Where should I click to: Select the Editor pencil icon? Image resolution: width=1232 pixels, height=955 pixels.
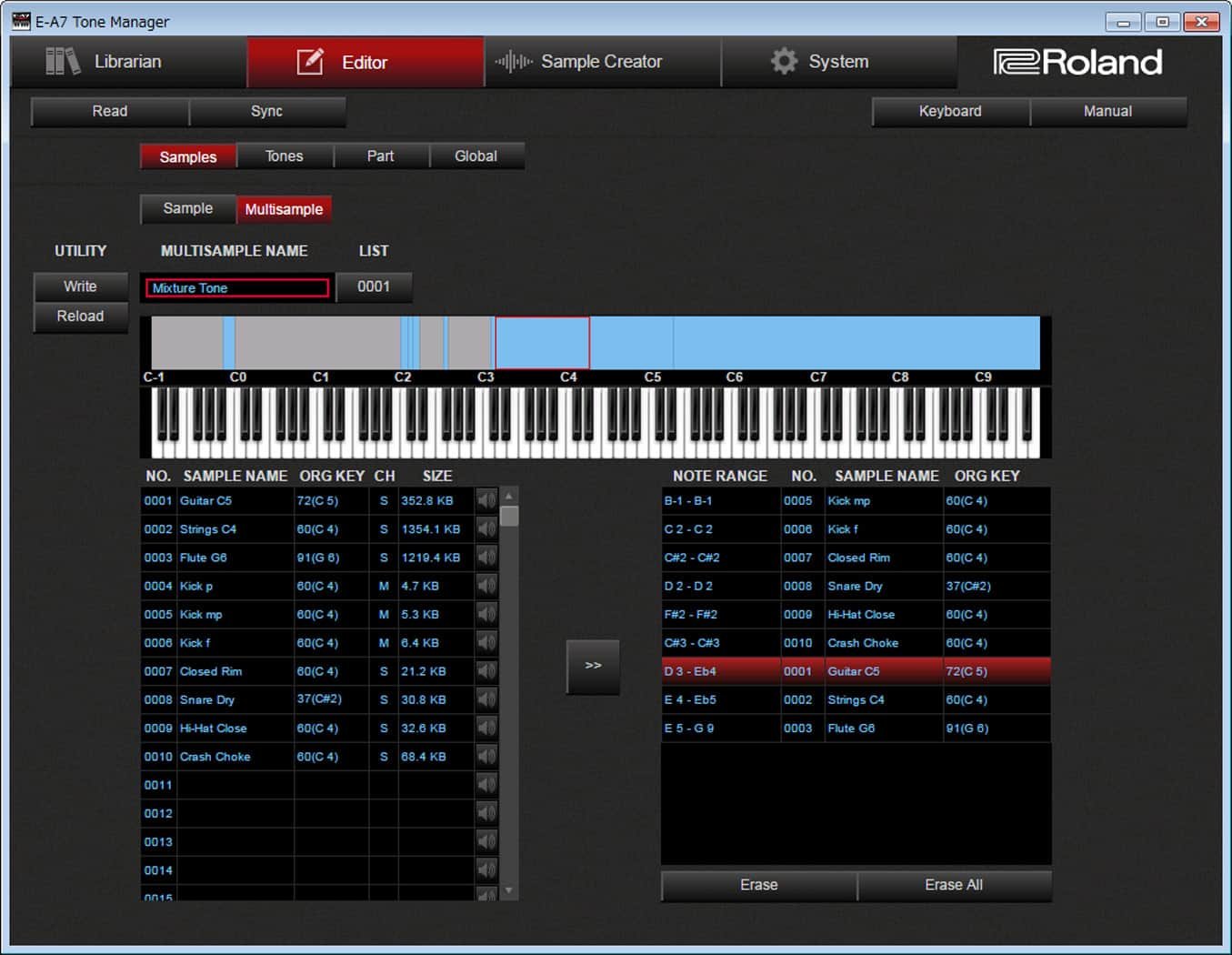pos(310,61)
